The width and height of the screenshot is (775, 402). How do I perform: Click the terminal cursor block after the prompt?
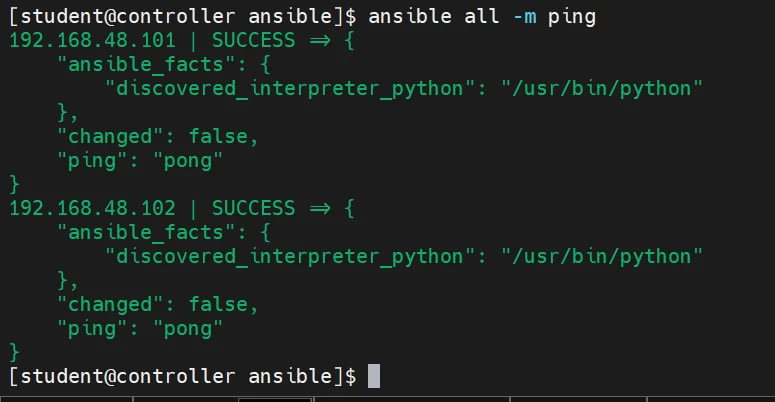(x=374, y=377)
